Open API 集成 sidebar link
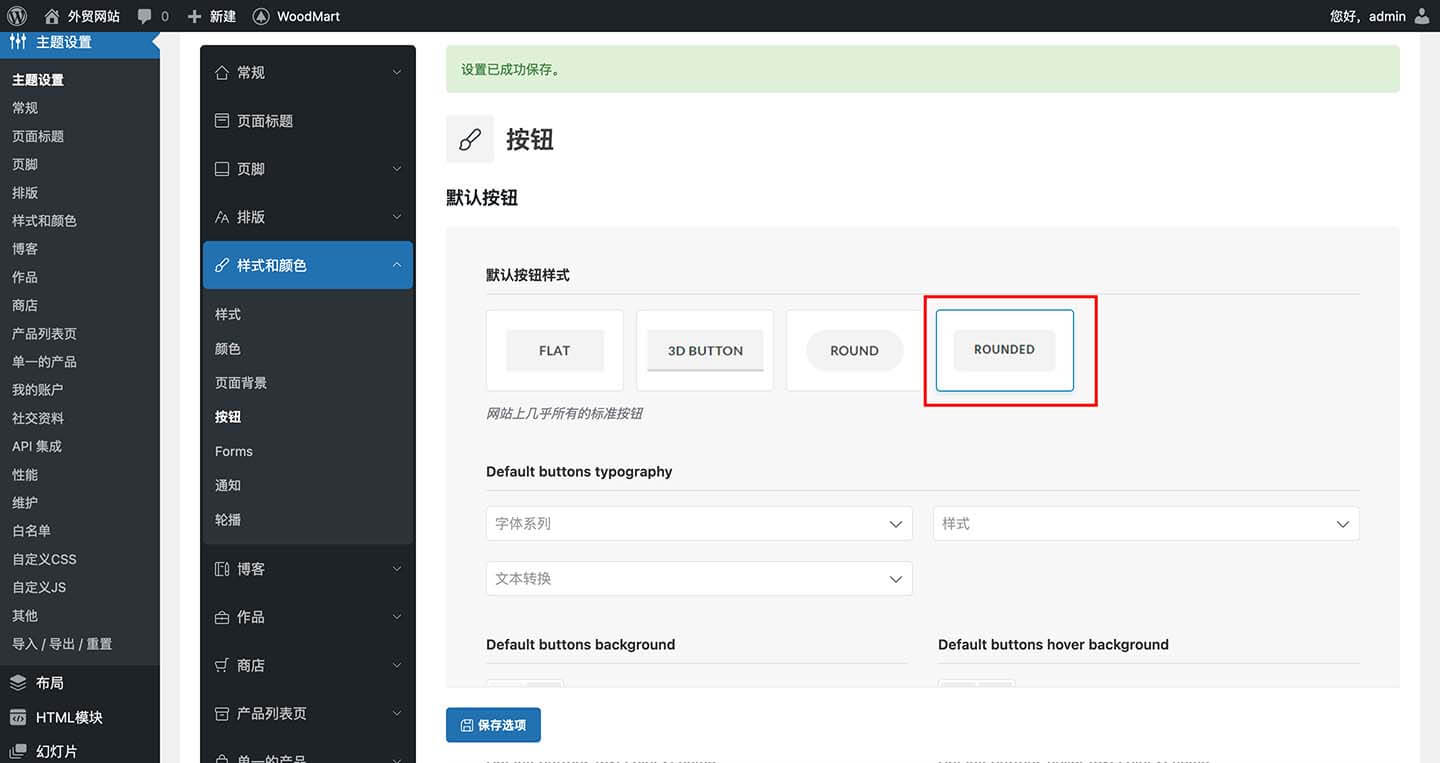This screenshot has width=1440, height=763. point(37,446)
